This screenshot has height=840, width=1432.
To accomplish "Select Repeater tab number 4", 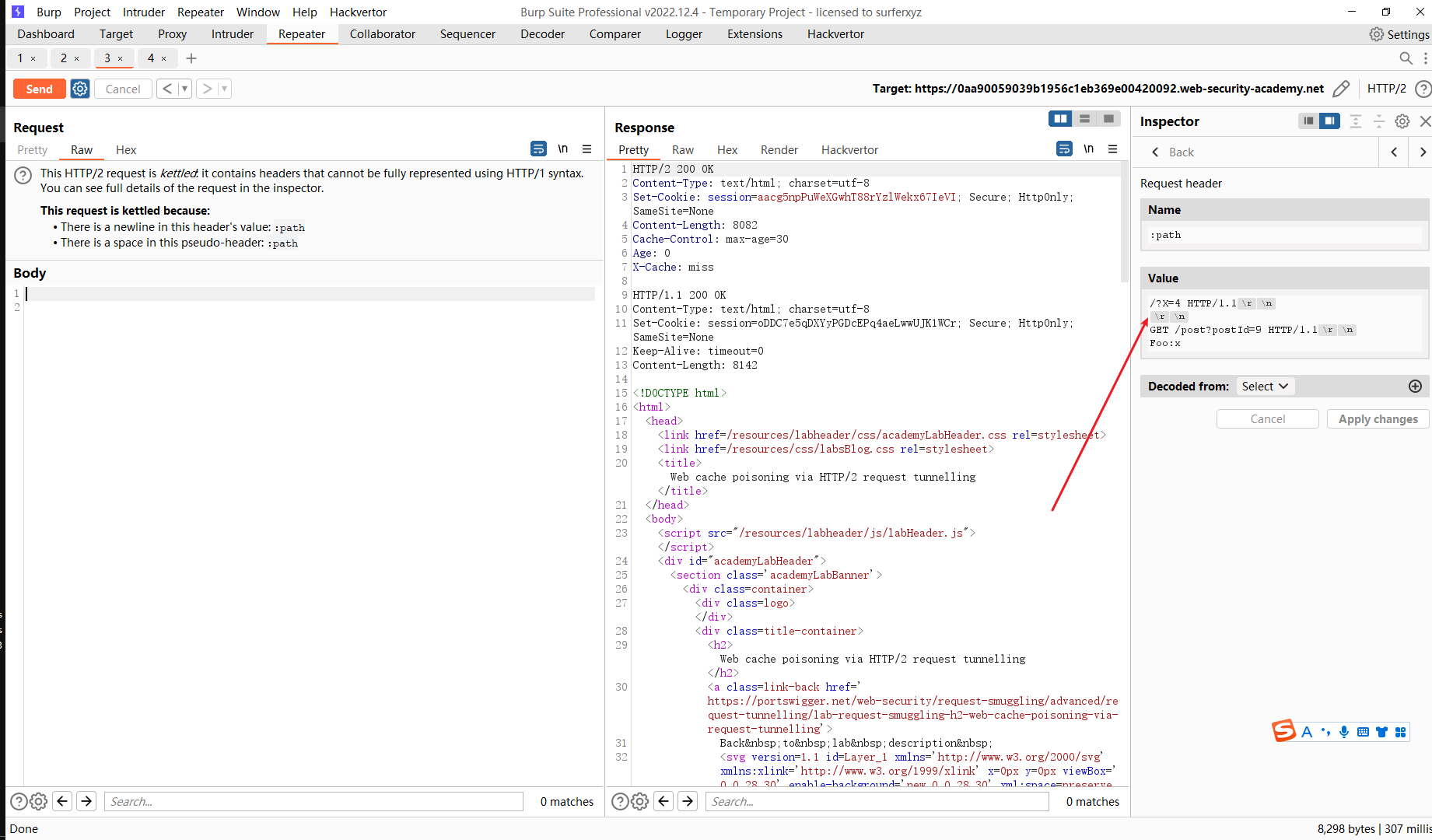I will point(151,58).
